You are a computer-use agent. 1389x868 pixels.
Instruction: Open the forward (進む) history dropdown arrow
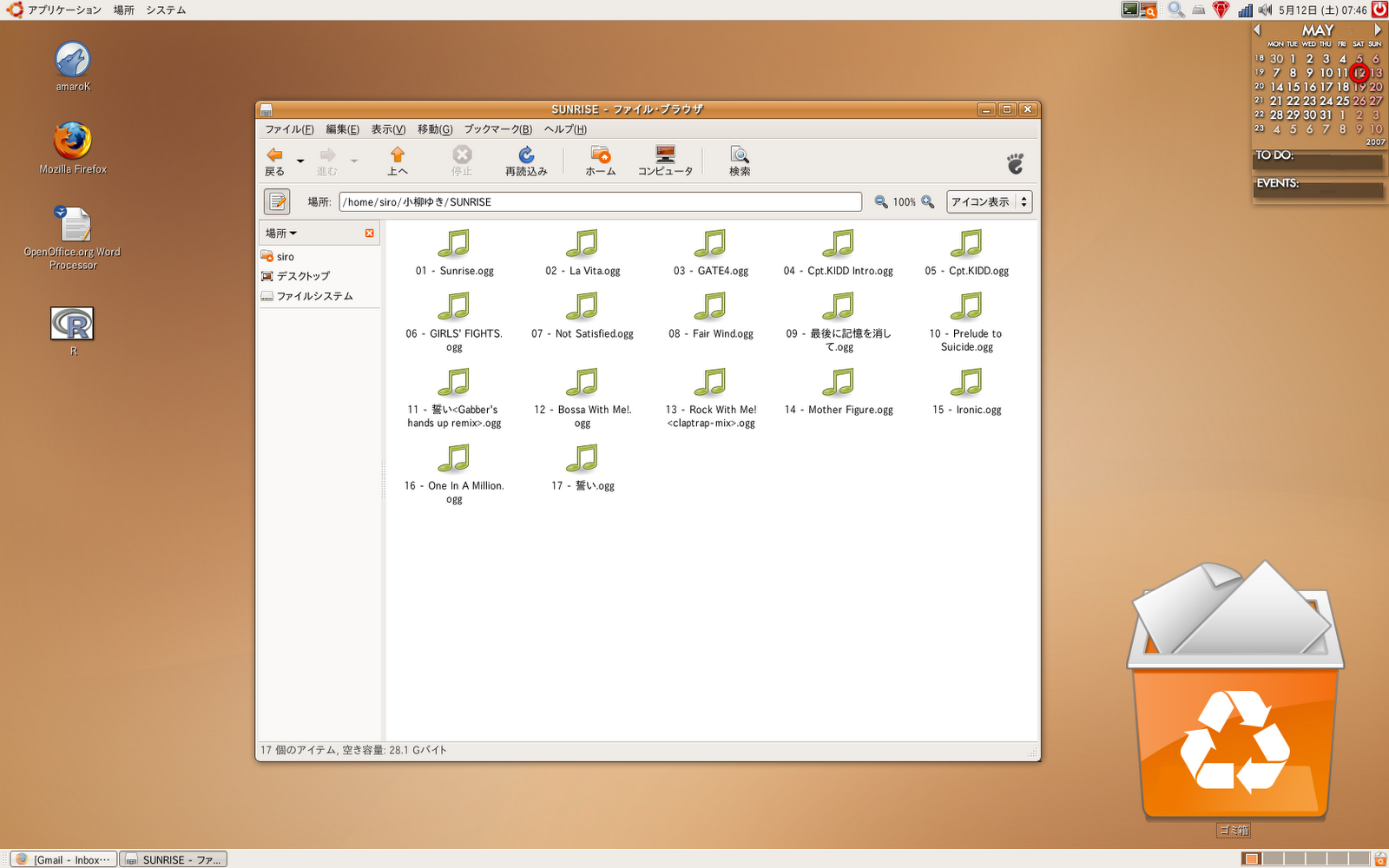pyautogui.click(x=353, y=161)
